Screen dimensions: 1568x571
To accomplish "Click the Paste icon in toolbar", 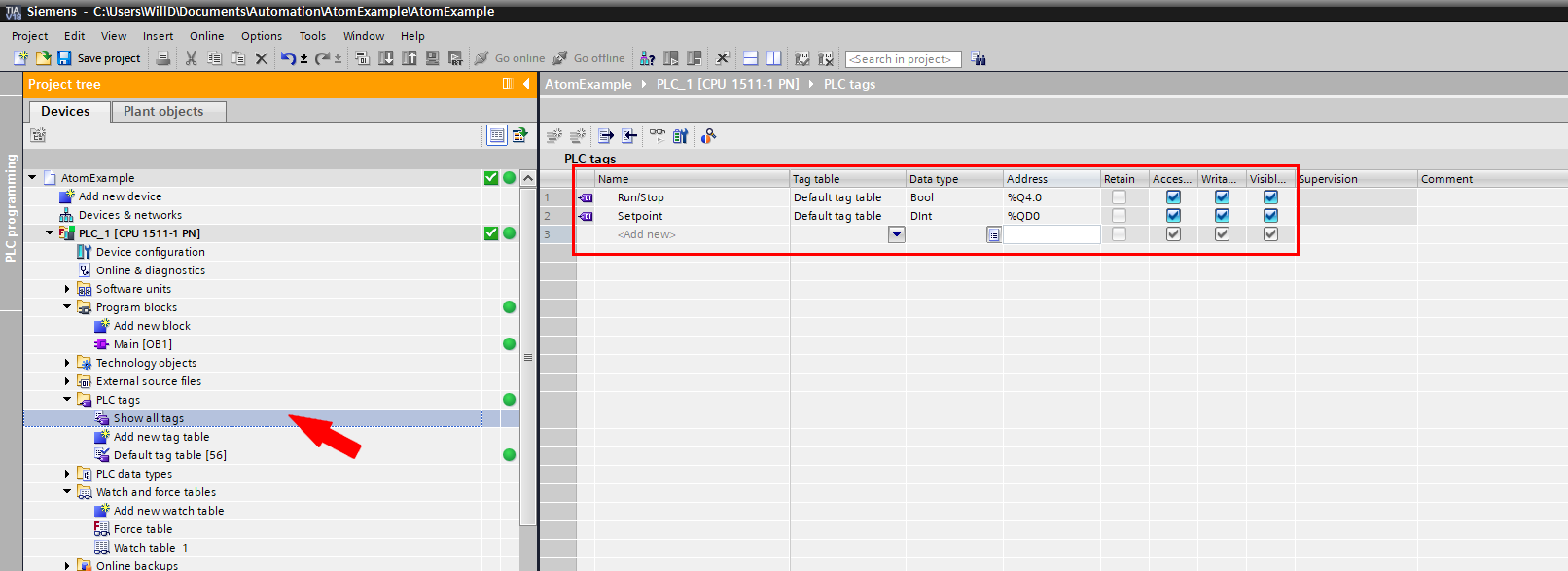I will [237, 58].
